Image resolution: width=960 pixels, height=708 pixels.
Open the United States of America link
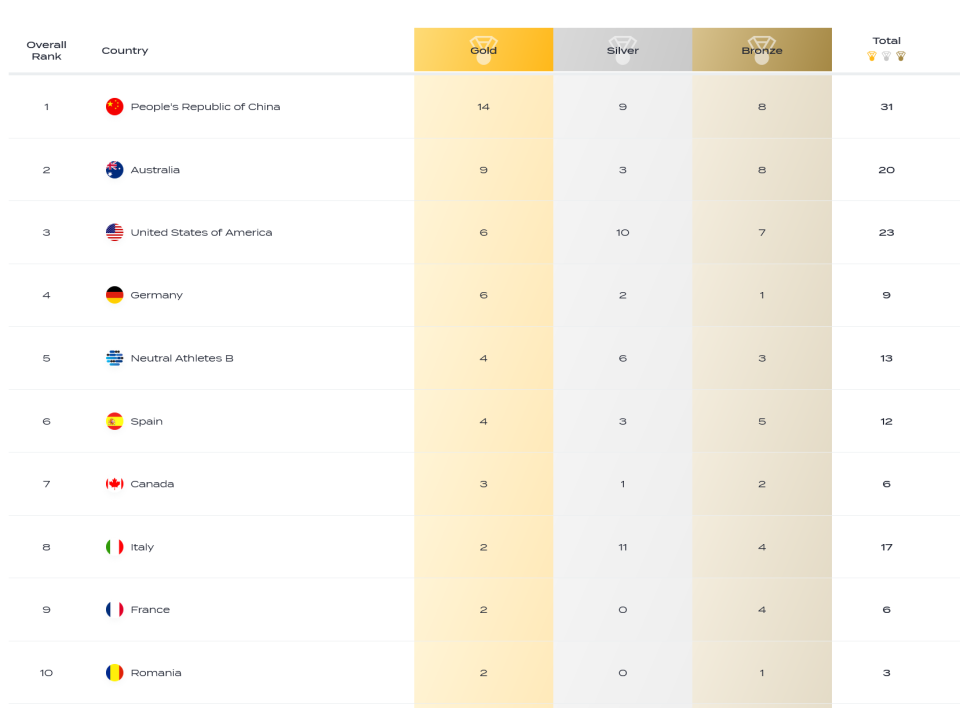click(x=201, y=232)
